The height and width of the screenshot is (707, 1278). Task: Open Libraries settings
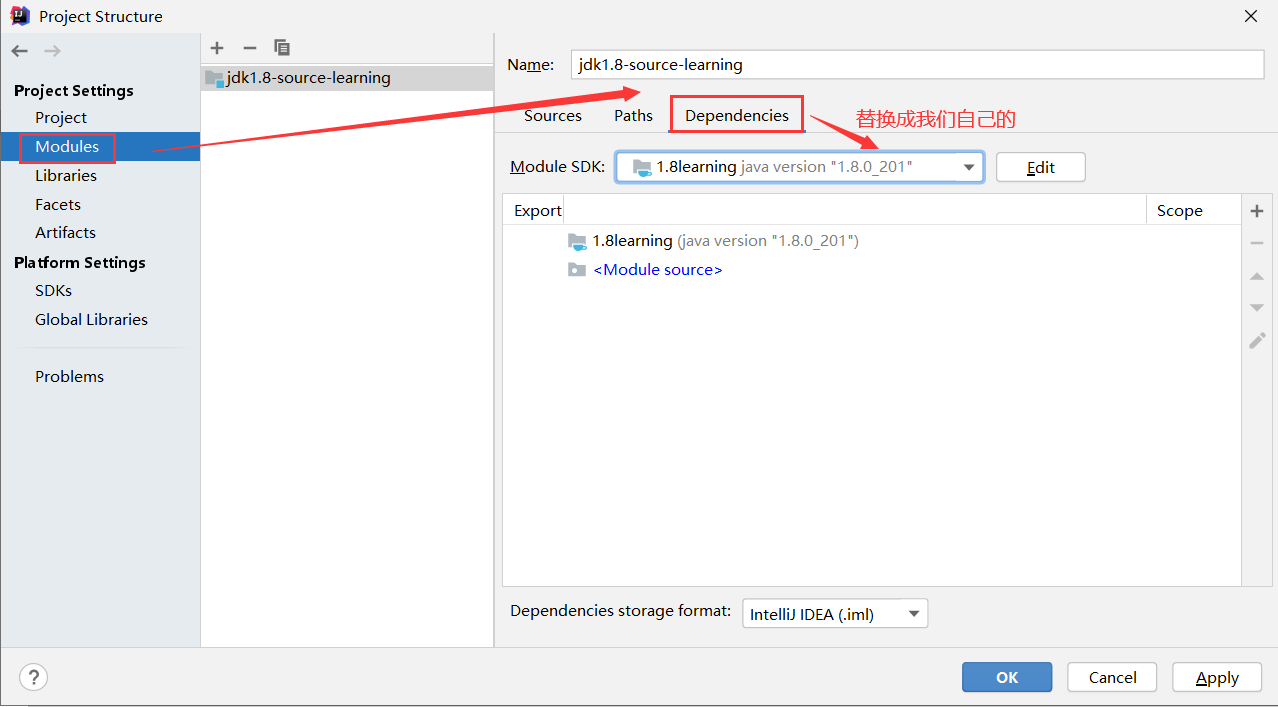coord(66,176)
